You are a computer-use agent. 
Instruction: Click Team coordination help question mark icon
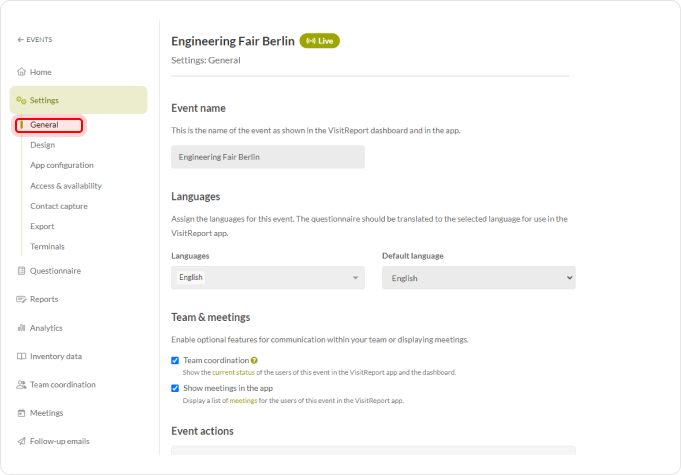click(255, 360)
